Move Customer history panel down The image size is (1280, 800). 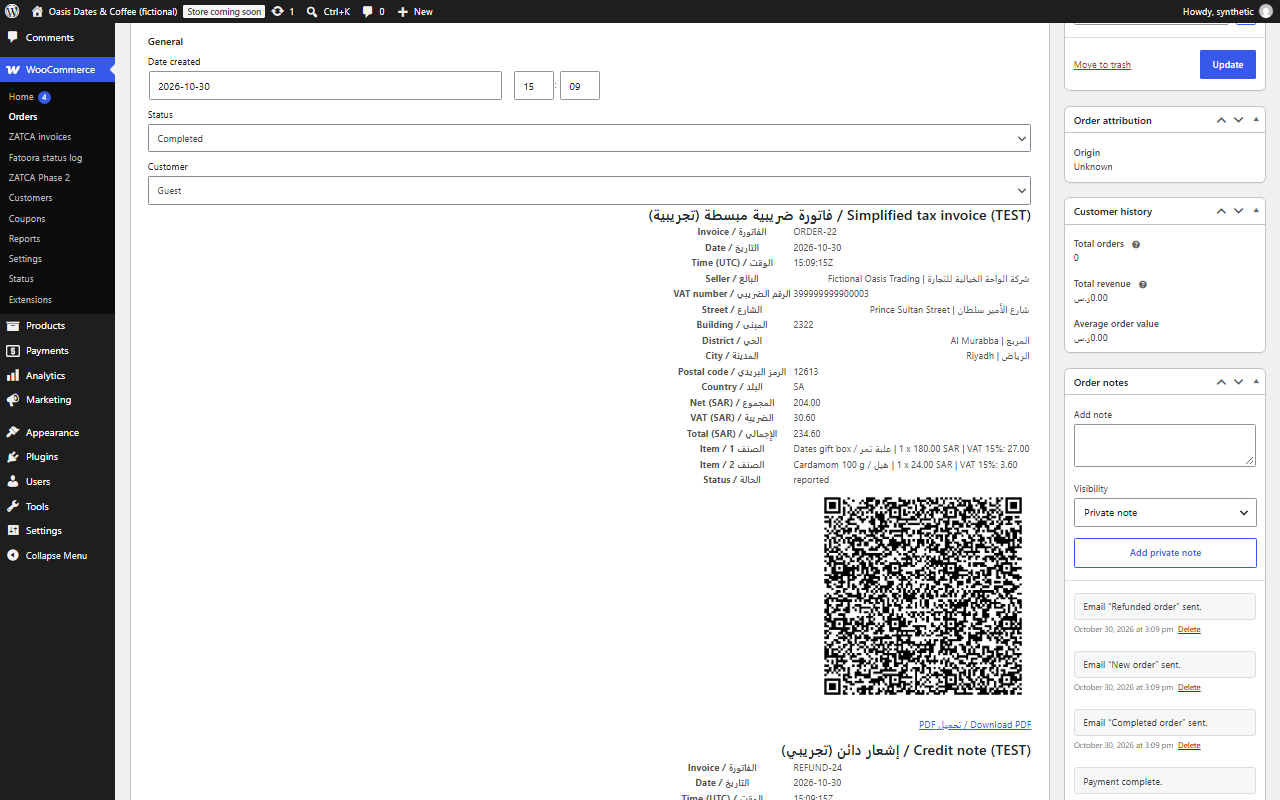click(1238, 211)
